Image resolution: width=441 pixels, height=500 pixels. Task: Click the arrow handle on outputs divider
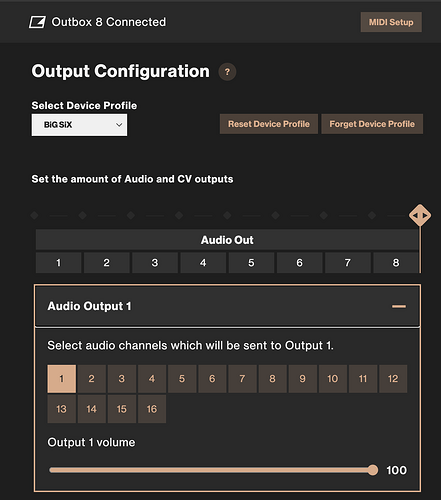(420, 215)
